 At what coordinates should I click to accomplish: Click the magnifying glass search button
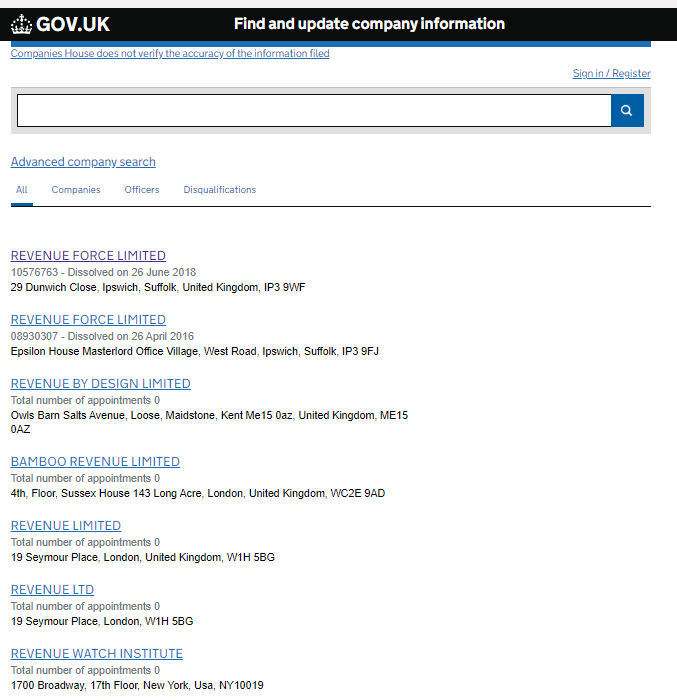[x=627, y=111]
